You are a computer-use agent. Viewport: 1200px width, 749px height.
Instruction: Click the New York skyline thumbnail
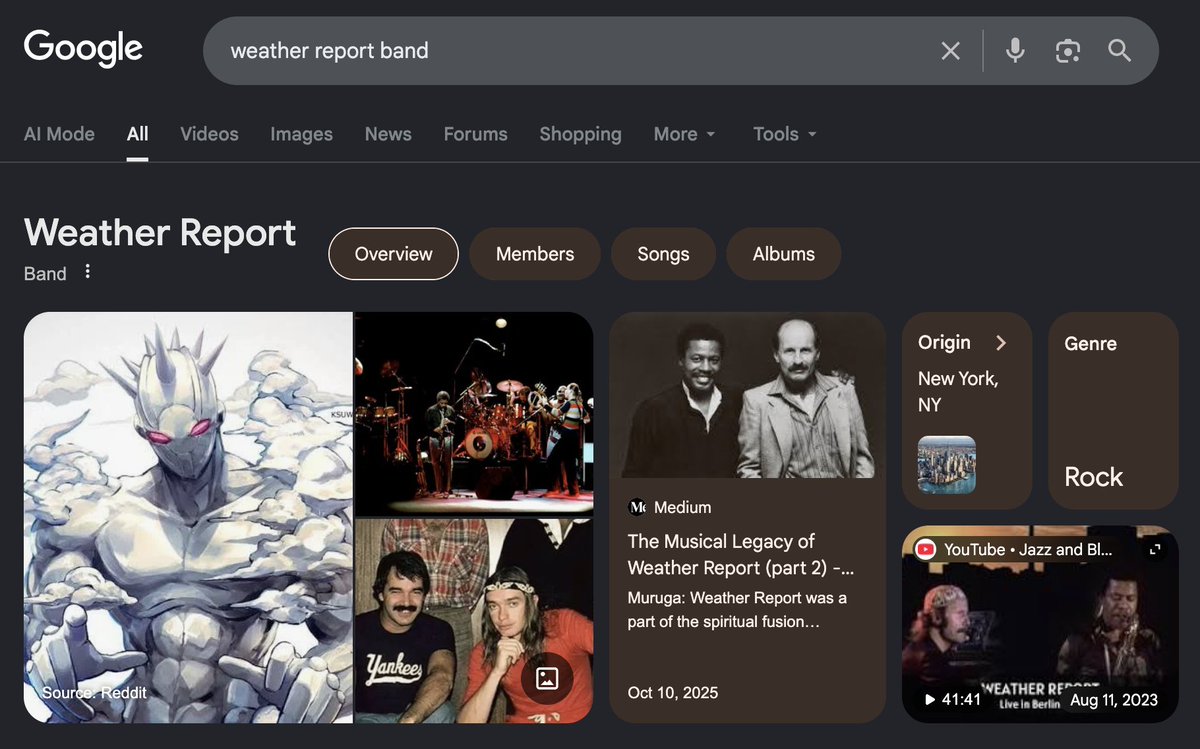click(947, 465)
